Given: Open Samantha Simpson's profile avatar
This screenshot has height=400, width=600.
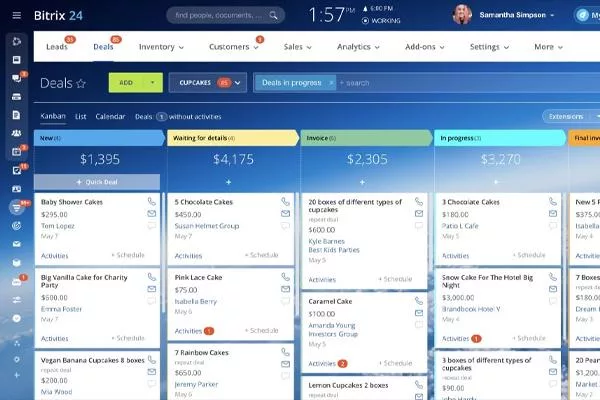Looking at the screenshot, I should point(462,15).
